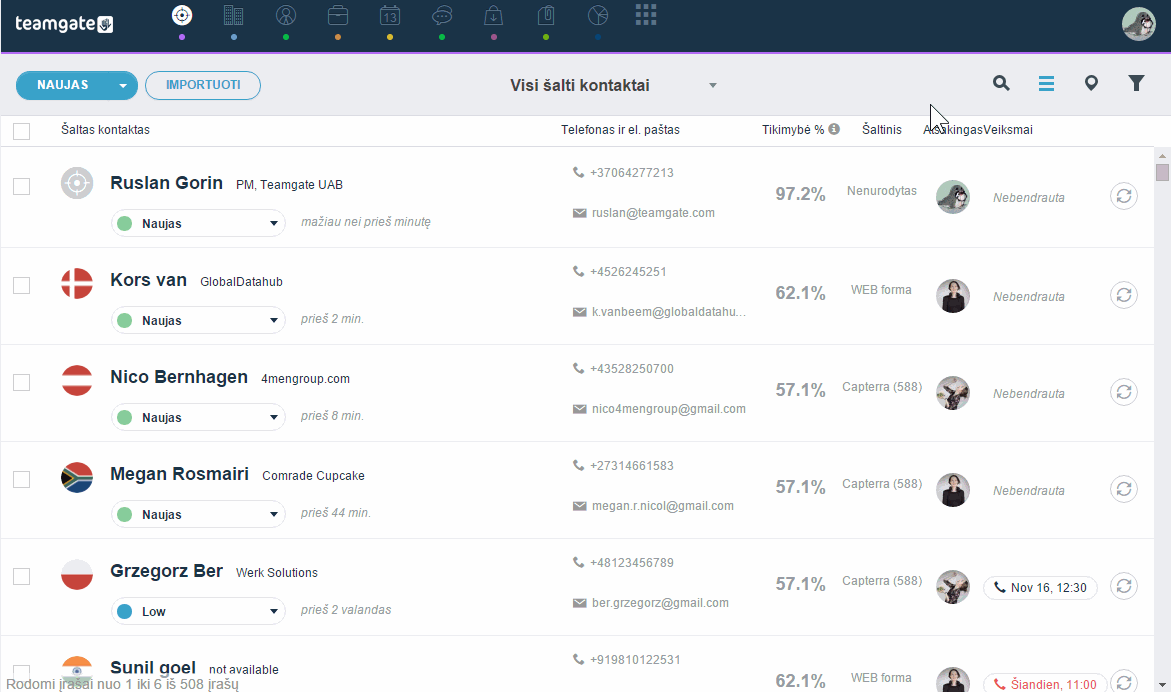Click the search magnifier icon
Viewport: 1171px width, 692px height.
tap(1001, 84)
